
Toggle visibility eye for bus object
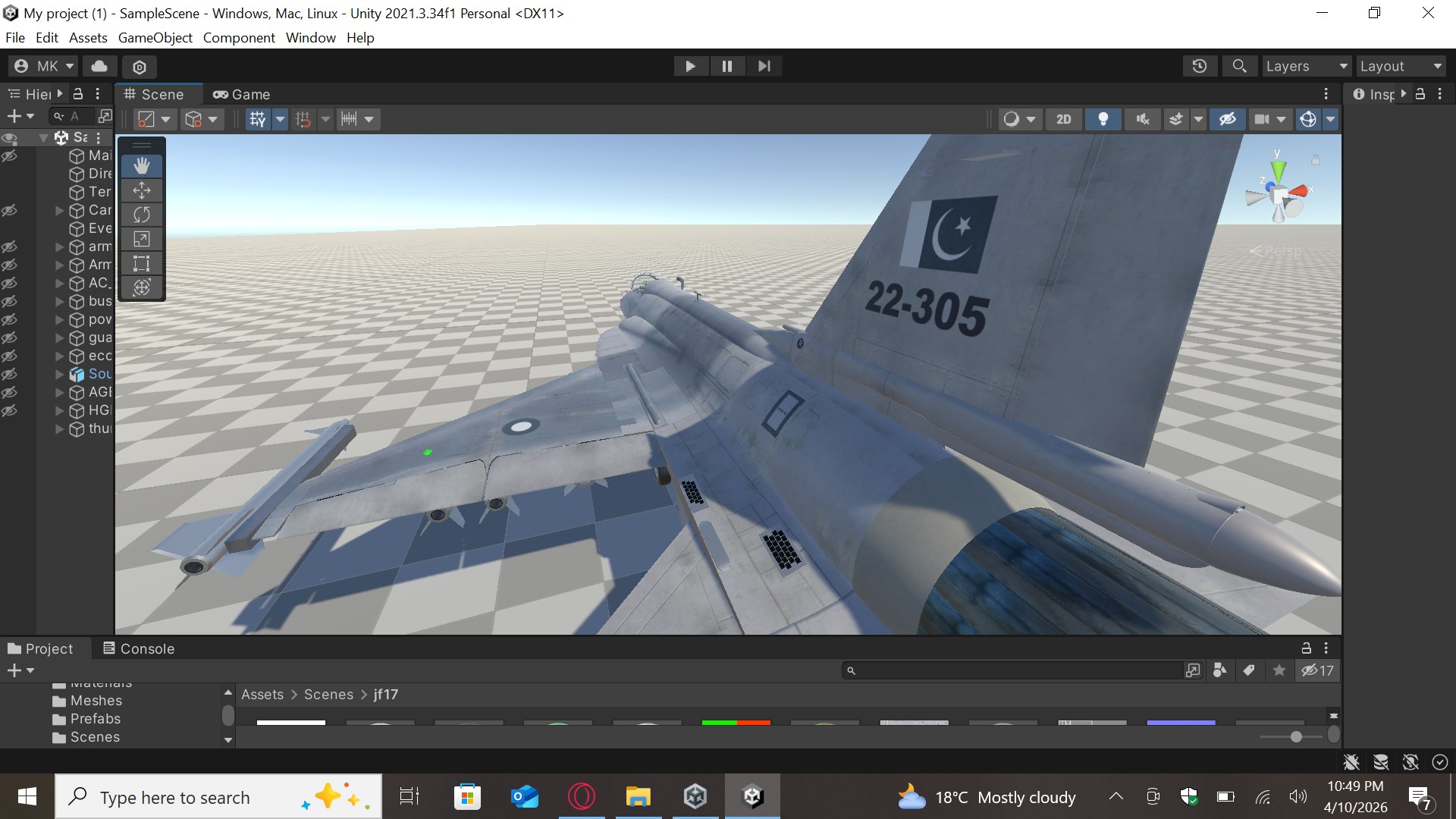click(x=9, y=301)
